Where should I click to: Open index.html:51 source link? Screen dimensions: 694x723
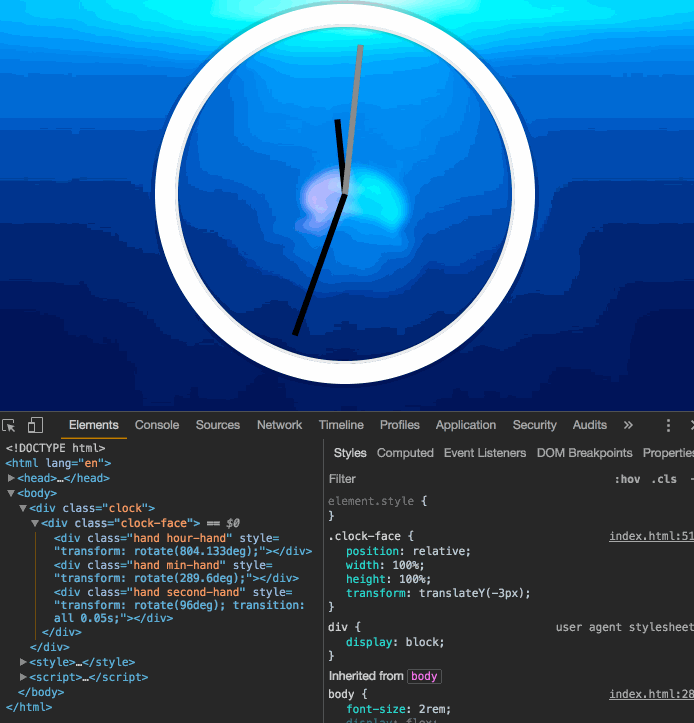click(651, 536)
